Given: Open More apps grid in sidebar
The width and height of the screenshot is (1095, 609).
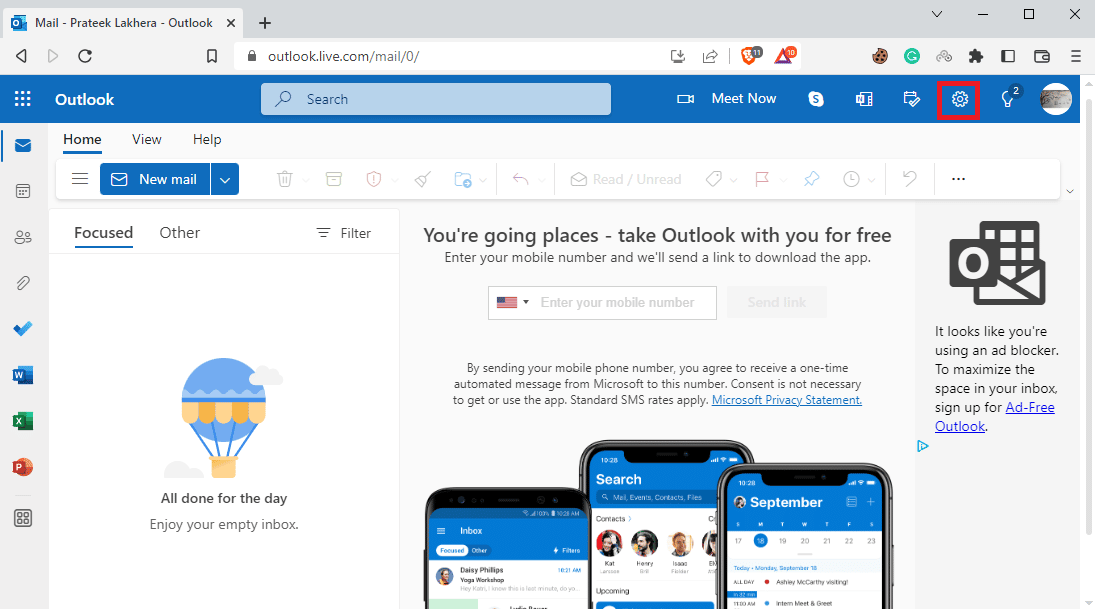Looking at the screenshot, I should [x=23, y=518].
